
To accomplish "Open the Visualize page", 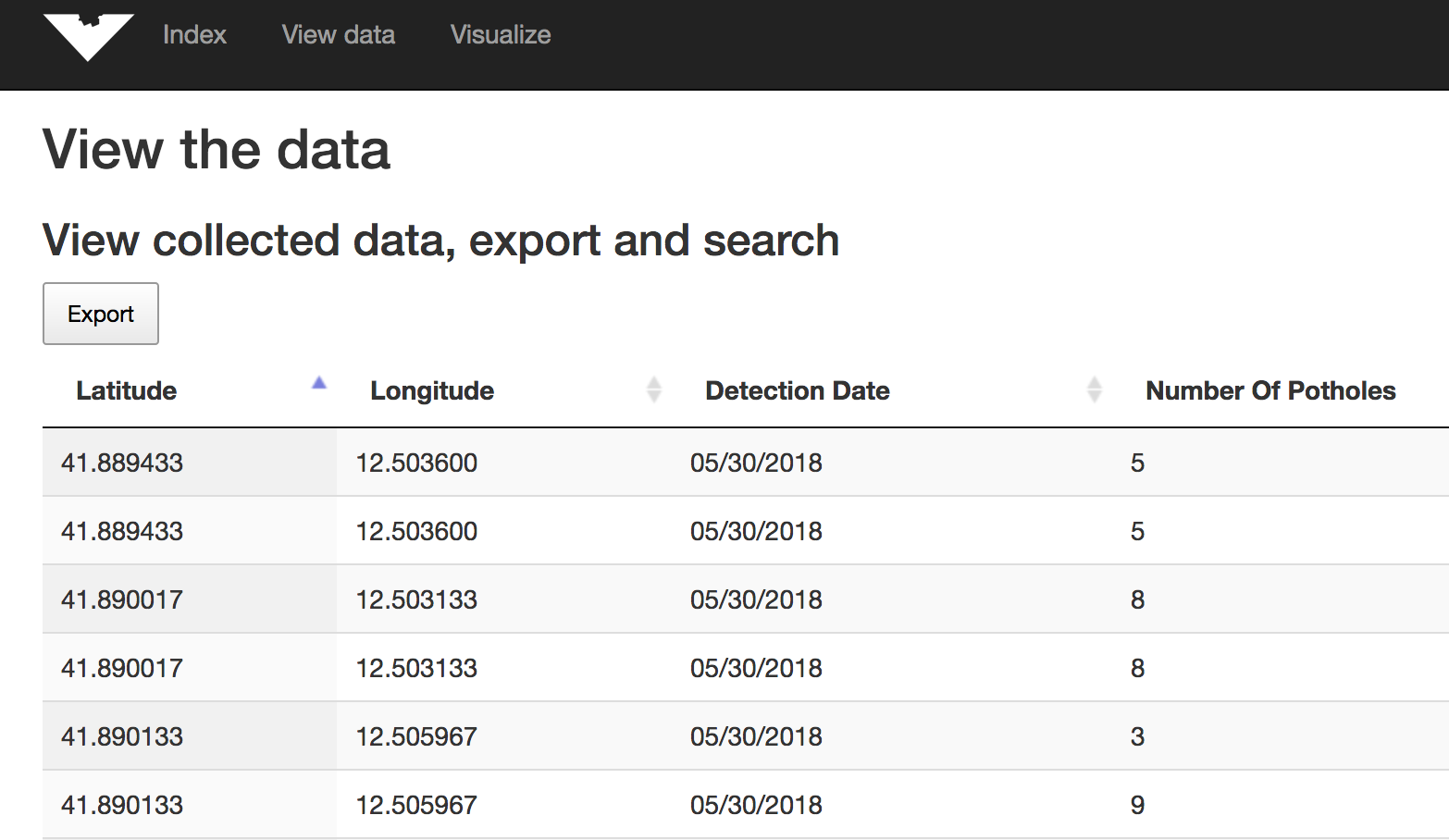I will click(501, 35).
